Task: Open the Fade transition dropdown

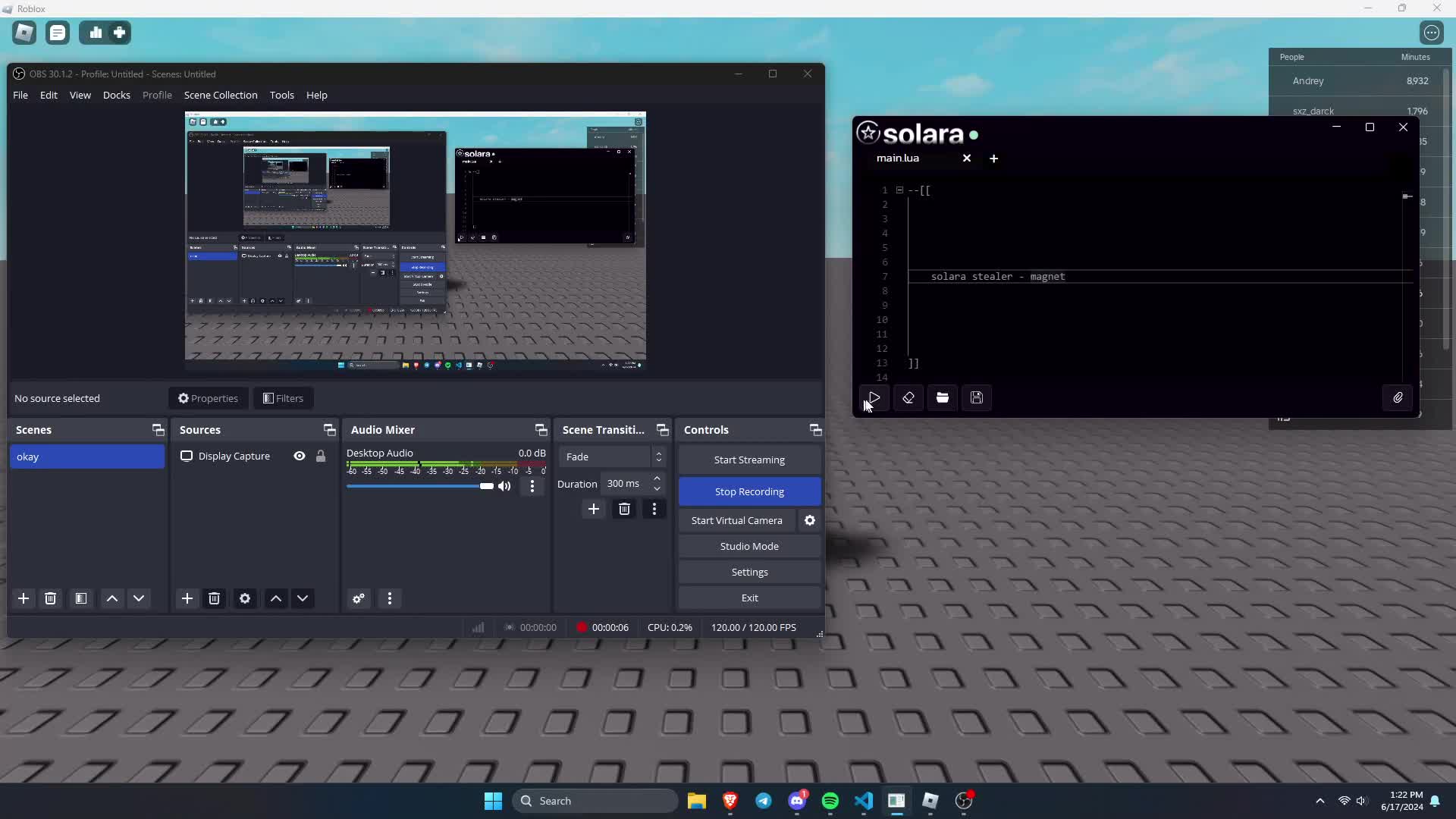Action: (x=612, y=456)
